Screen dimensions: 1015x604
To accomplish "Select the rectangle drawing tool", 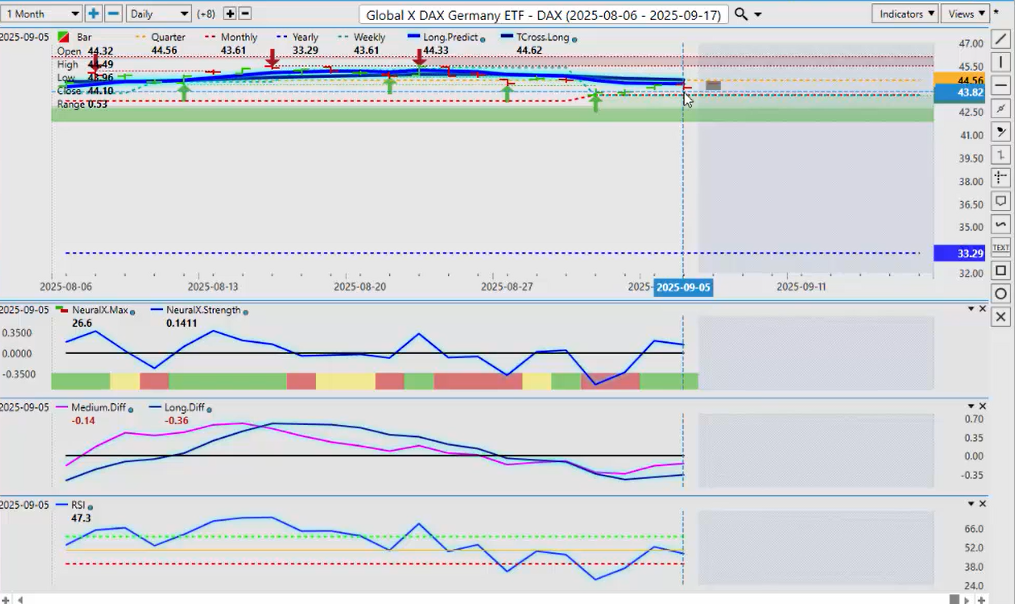I will tap(1001, 270).
